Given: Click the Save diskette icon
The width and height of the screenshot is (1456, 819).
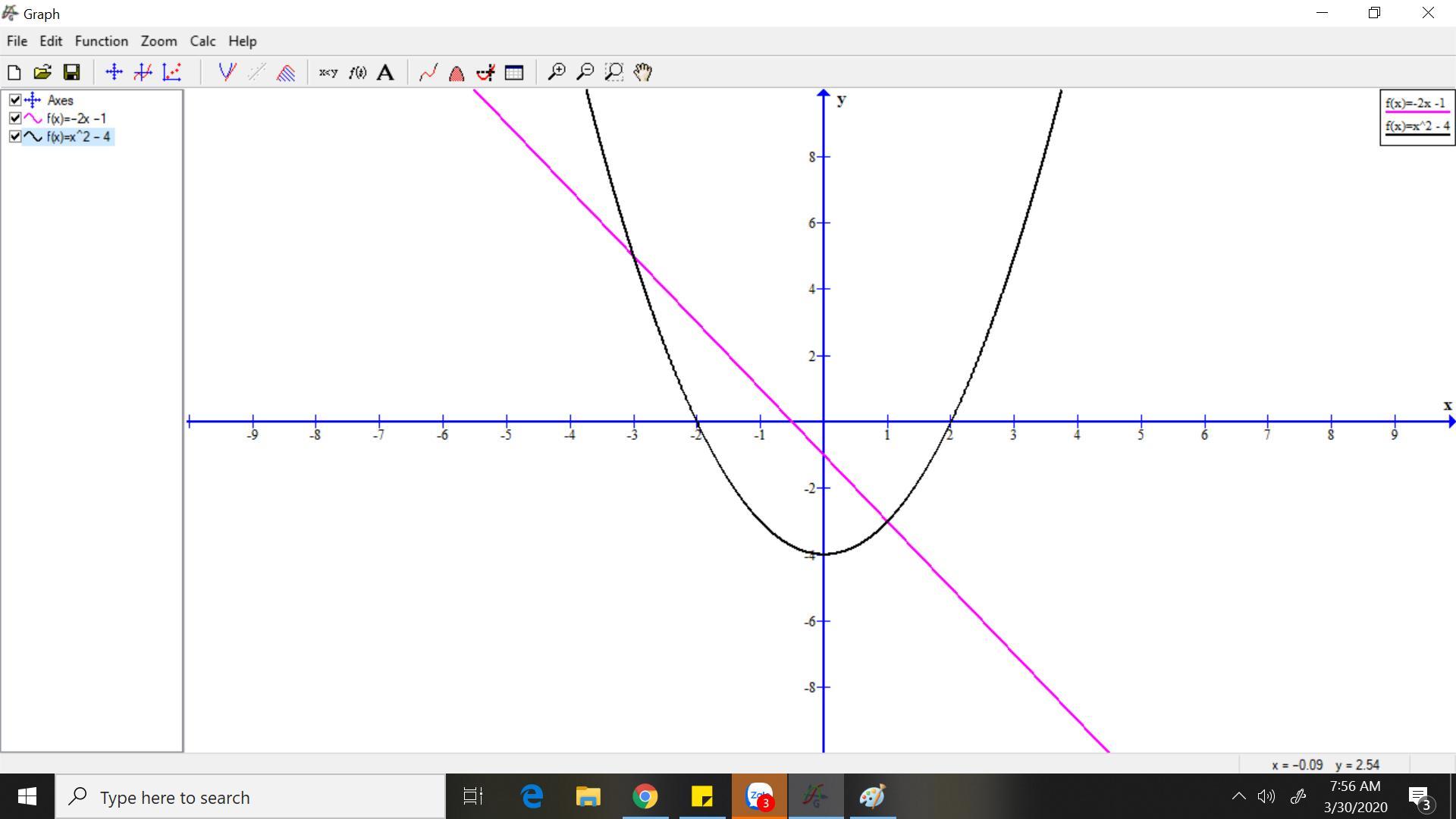Looking at the screenshot, I should pos(71,72).
